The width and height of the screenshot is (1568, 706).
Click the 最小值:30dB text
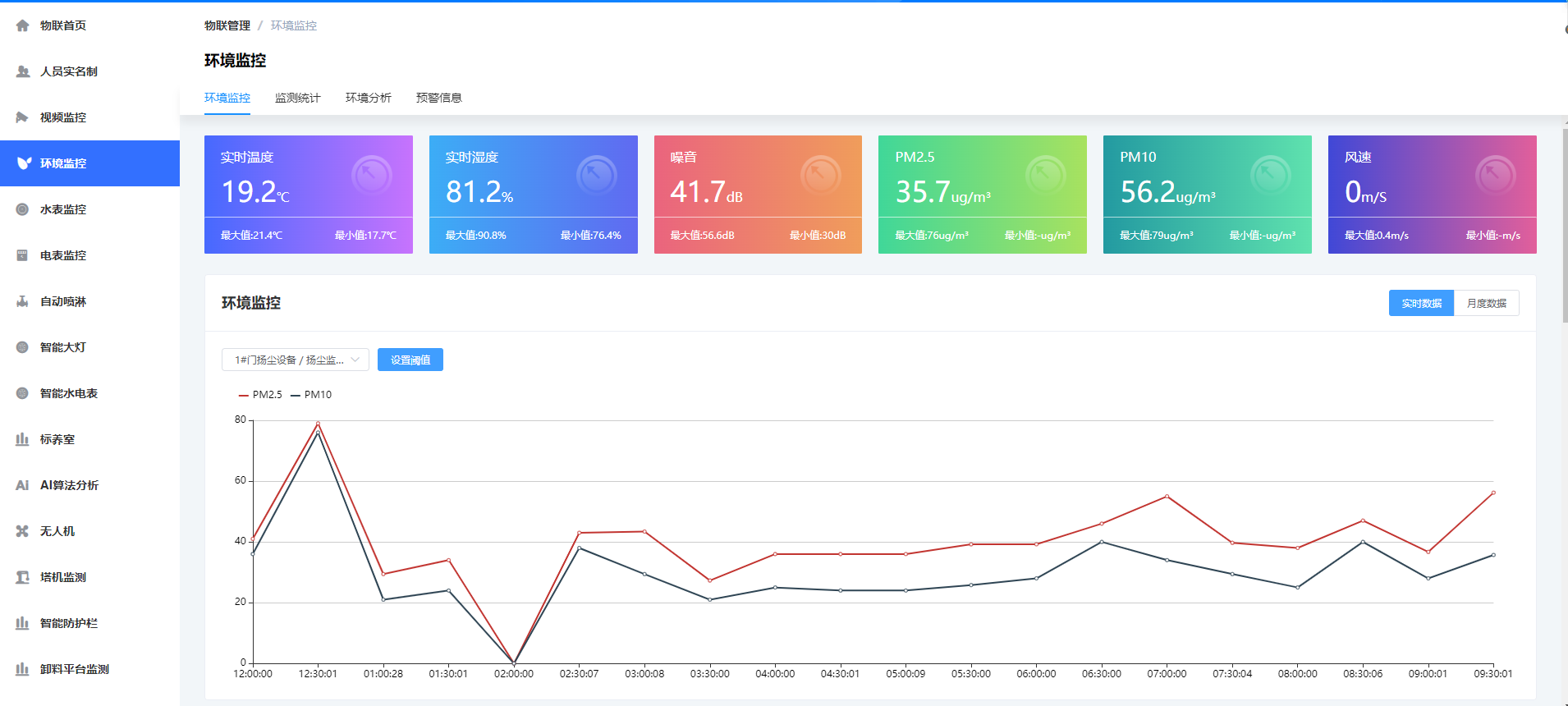(x=818, y=236)
